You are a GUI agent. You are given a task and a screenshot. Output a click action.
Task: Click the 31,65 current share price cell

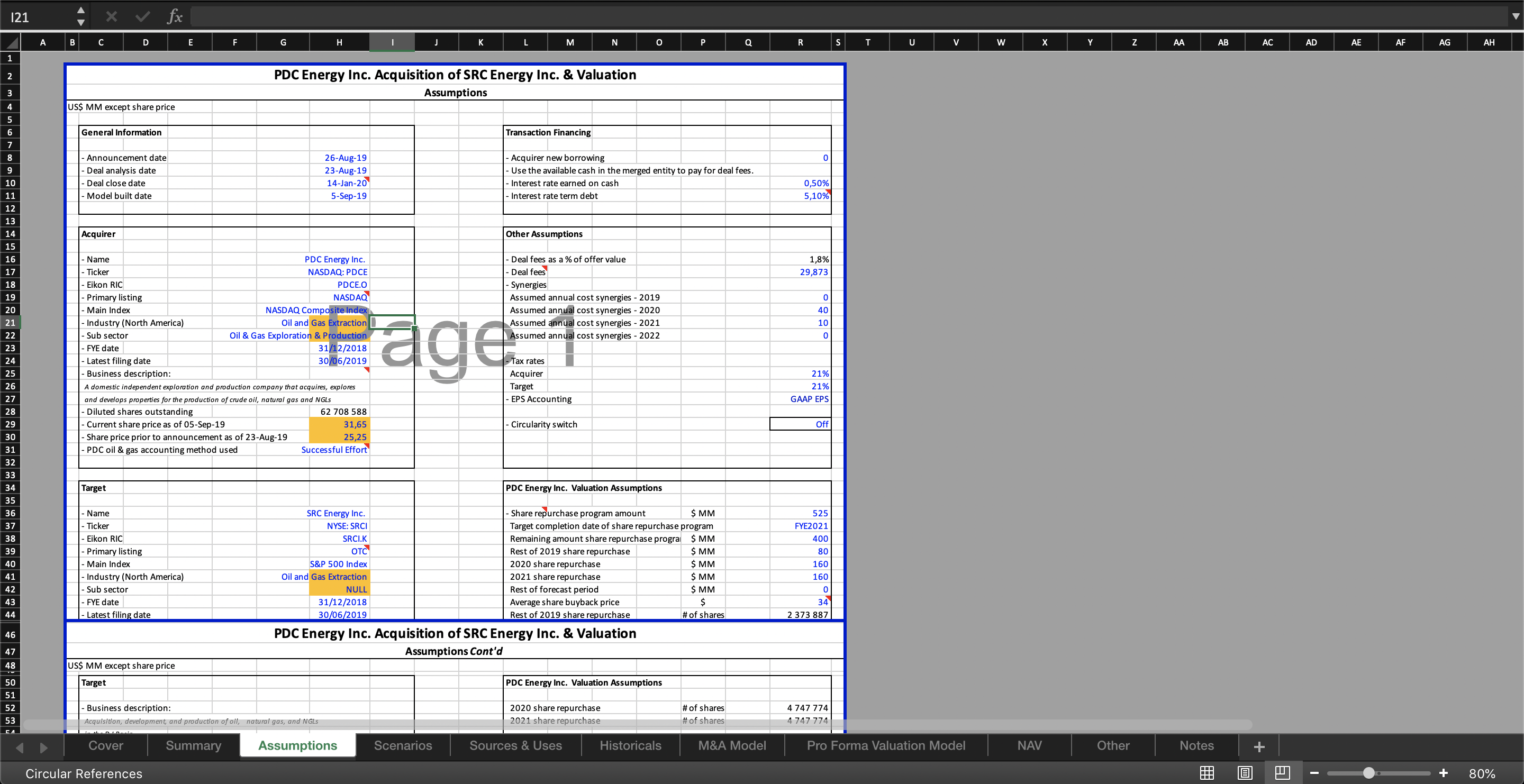coord(340,424)
